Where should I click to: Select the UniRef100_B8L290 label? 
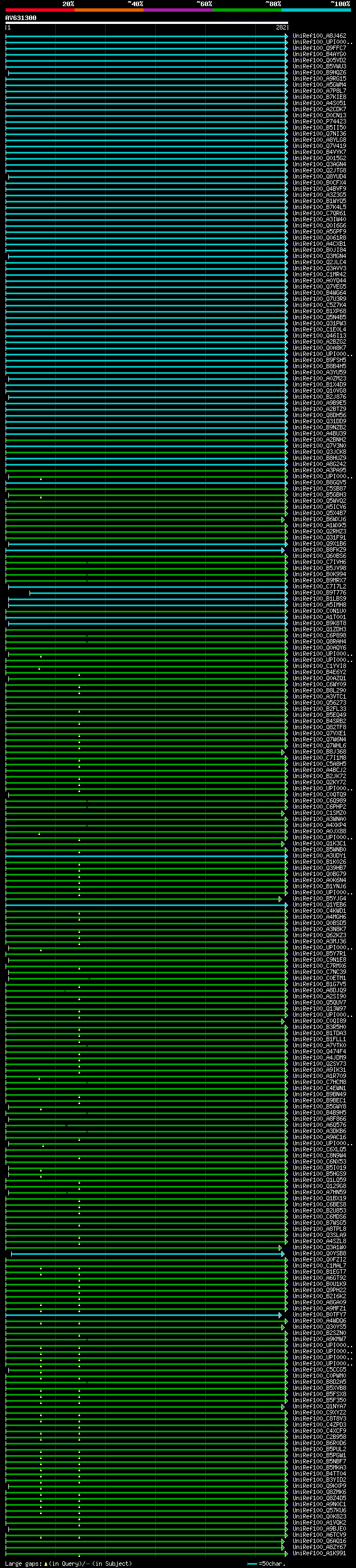tap(319, 690)
